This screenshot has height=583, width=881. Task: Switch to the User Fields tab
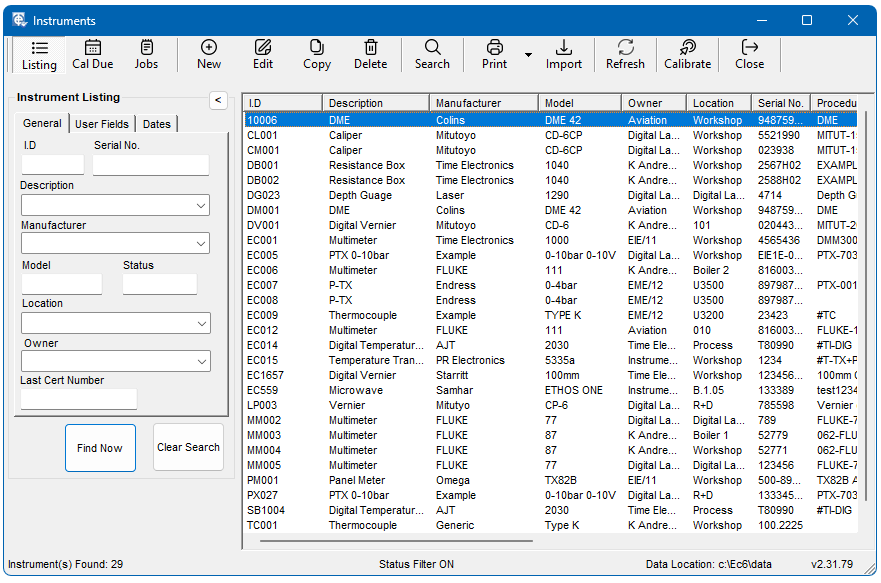(102, 124)
